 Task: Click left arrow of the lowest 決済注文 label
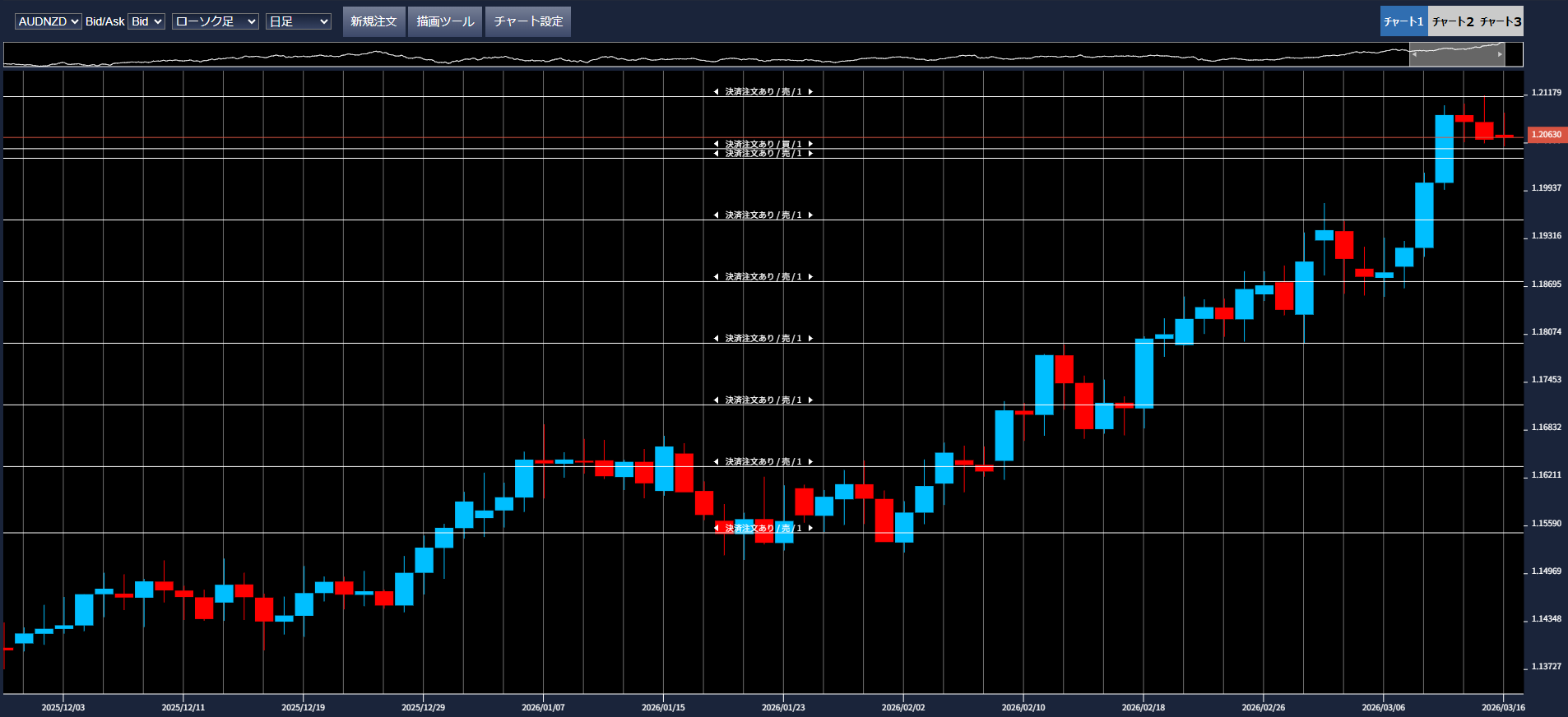tap(716, 528)
